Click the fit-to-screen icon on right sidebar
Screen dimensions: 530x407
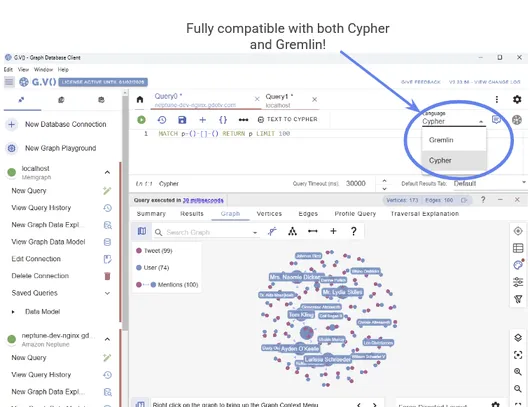click(x=518, y=355)
